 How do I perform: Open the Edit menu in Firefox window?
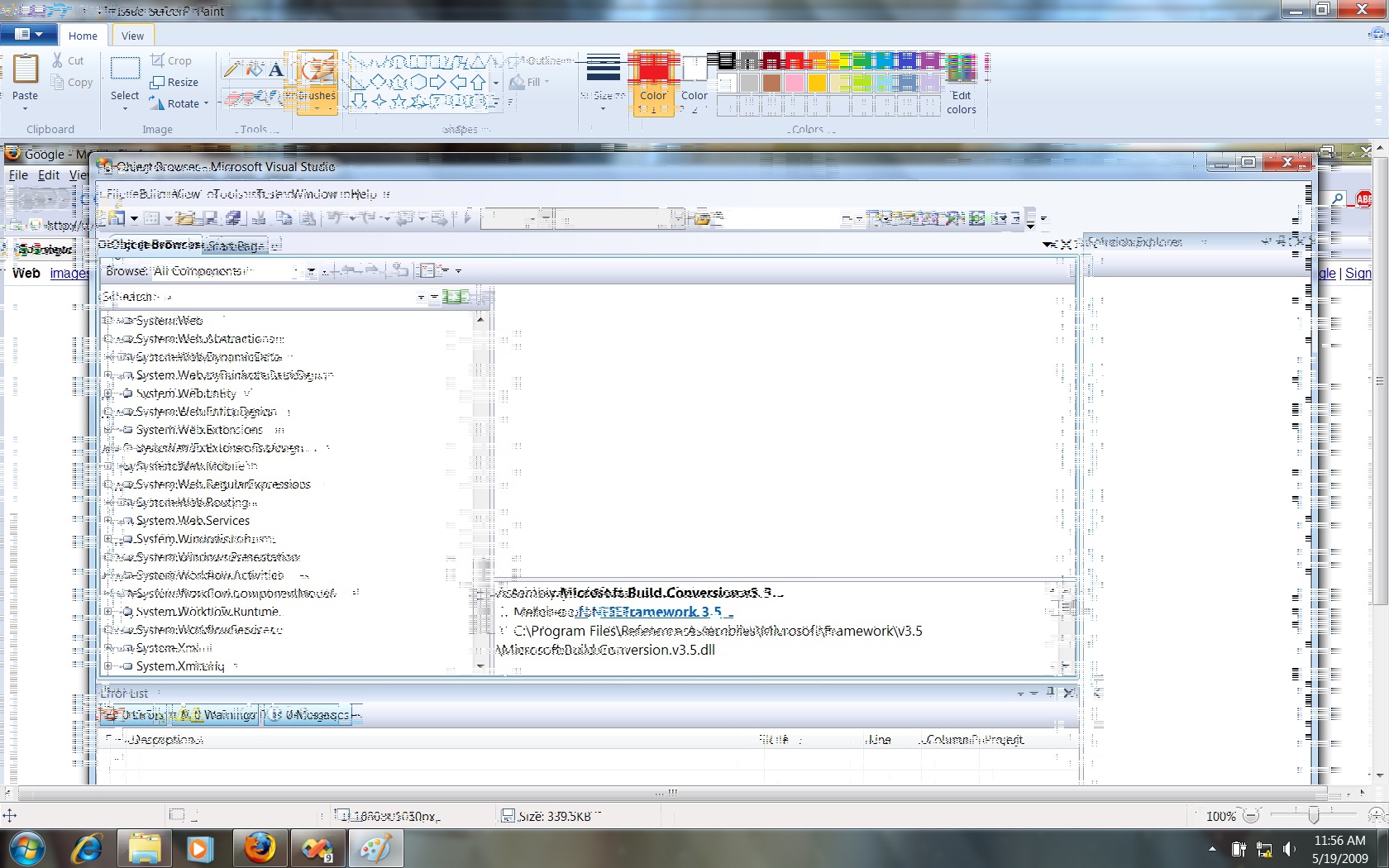click(49, 175)
